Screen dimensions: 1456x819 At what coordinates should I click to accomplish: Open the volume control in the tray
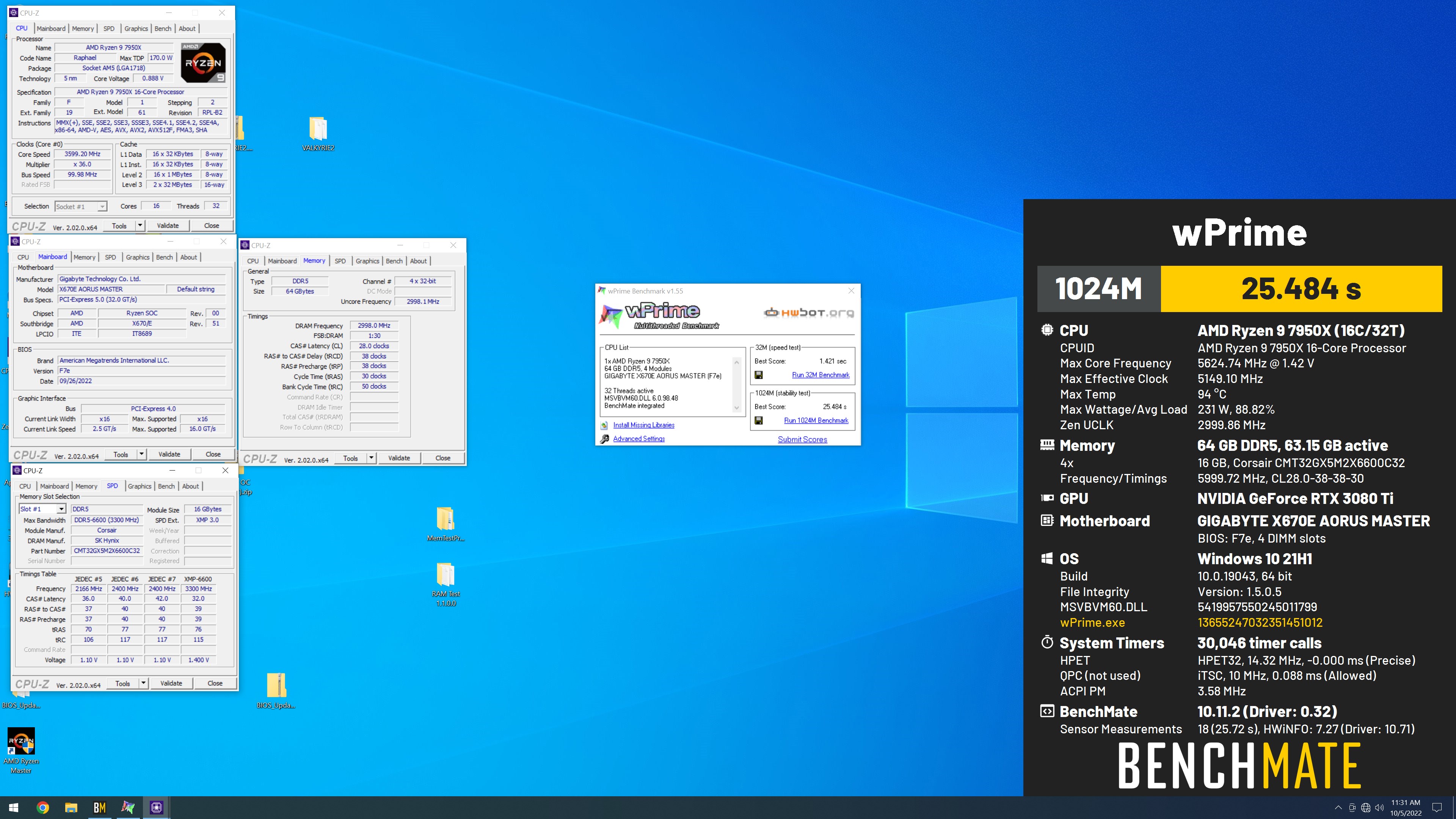(x=1380, y=808)
